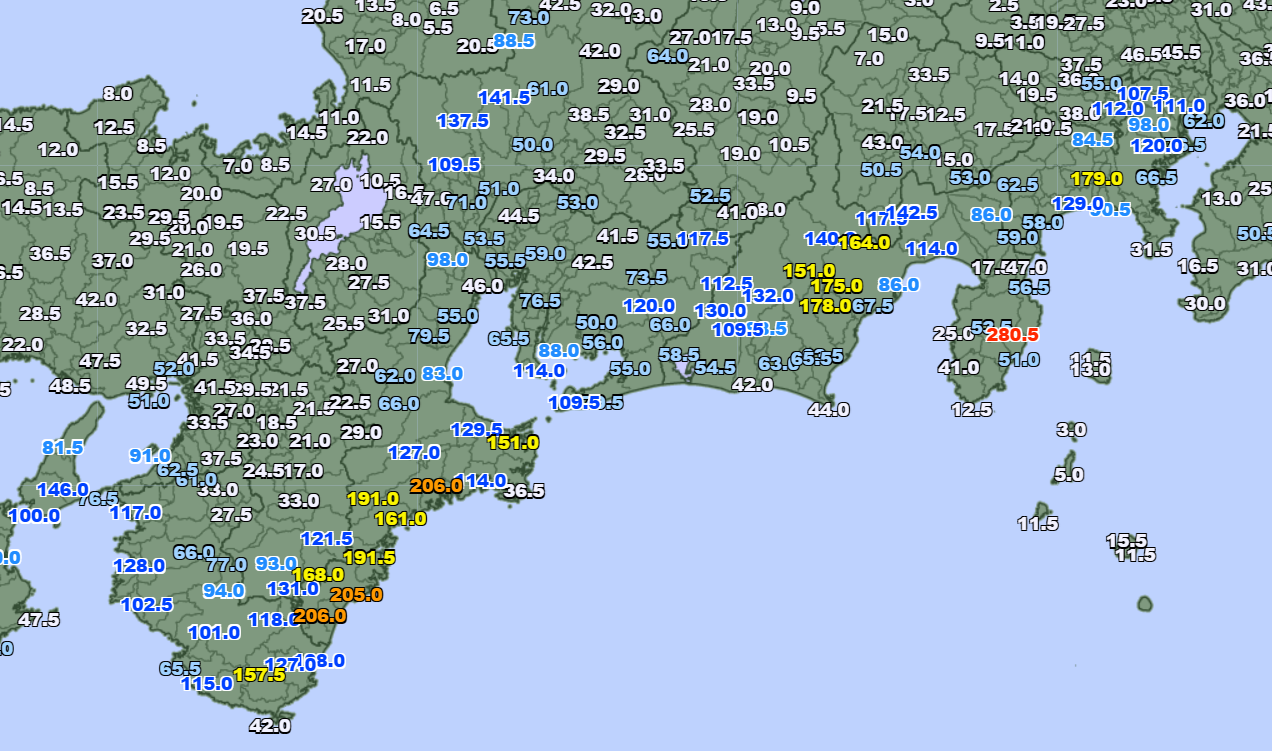Click the yellow 175.0 reading
This screenshot has width=1272, height=751.
[836, 286]
